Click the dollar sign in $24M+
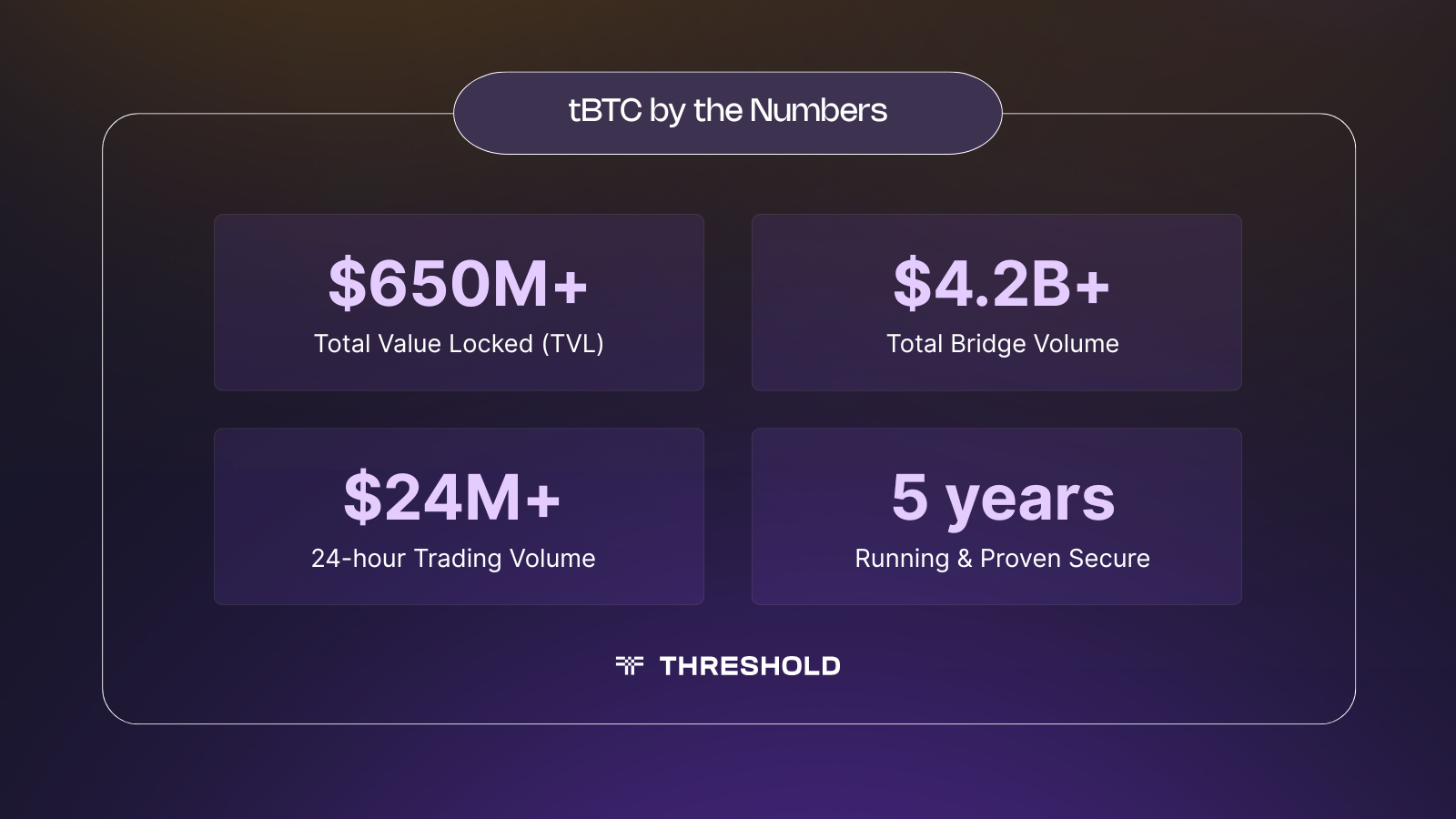Screen dimensions: 1456x819 point(361,498)
